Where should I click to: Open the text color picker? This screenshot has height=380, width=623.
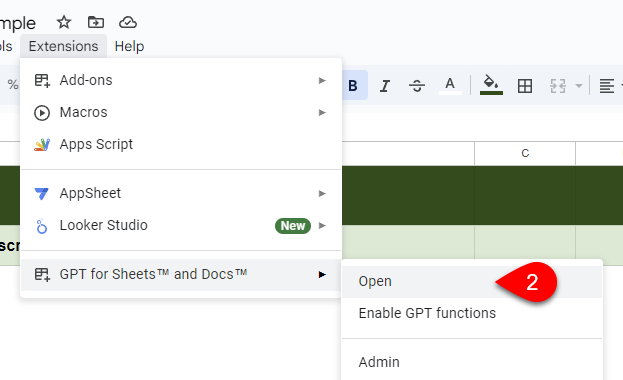(x=450, y=85)
